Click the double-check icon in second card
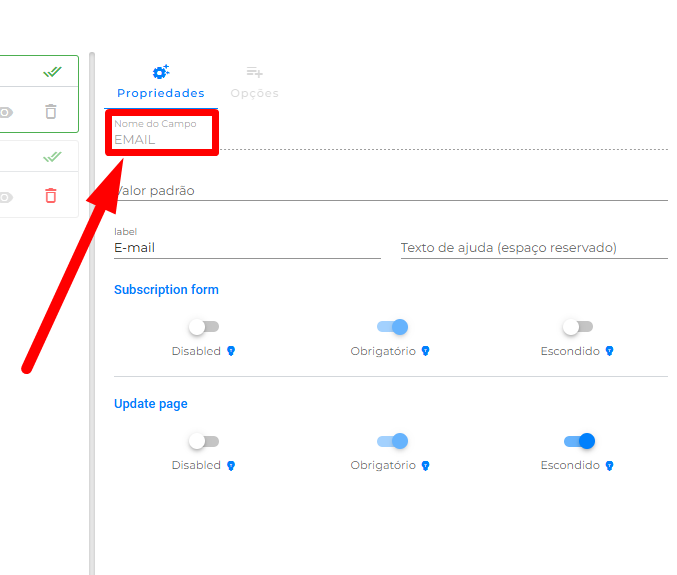677x575 pixels. pos(53,157)
